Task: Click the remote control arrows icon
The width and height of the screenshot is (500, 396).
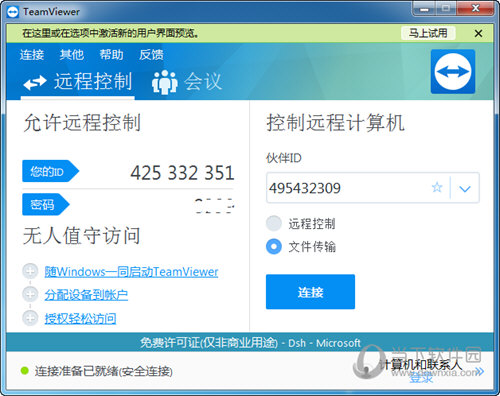Action: click(x=35, y=83)
